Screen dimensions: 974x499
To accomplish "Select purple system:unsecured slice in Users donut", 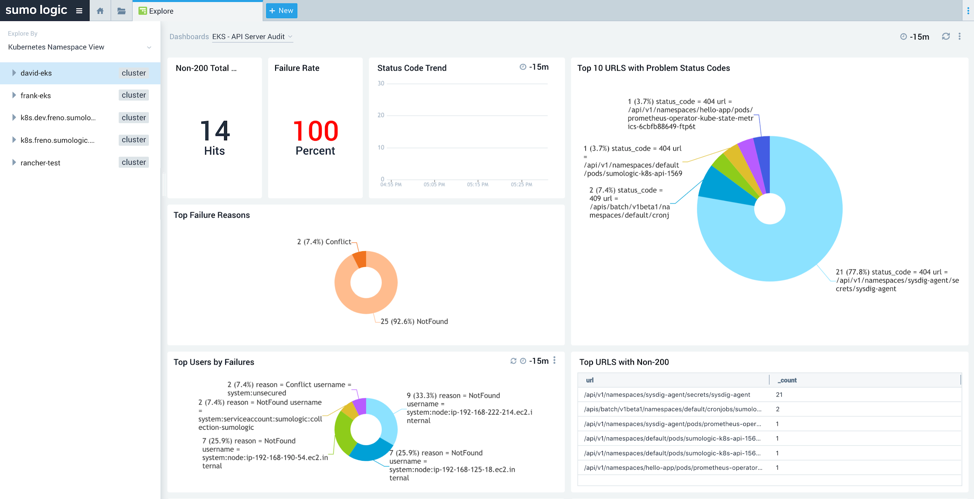I will [360, 405].
